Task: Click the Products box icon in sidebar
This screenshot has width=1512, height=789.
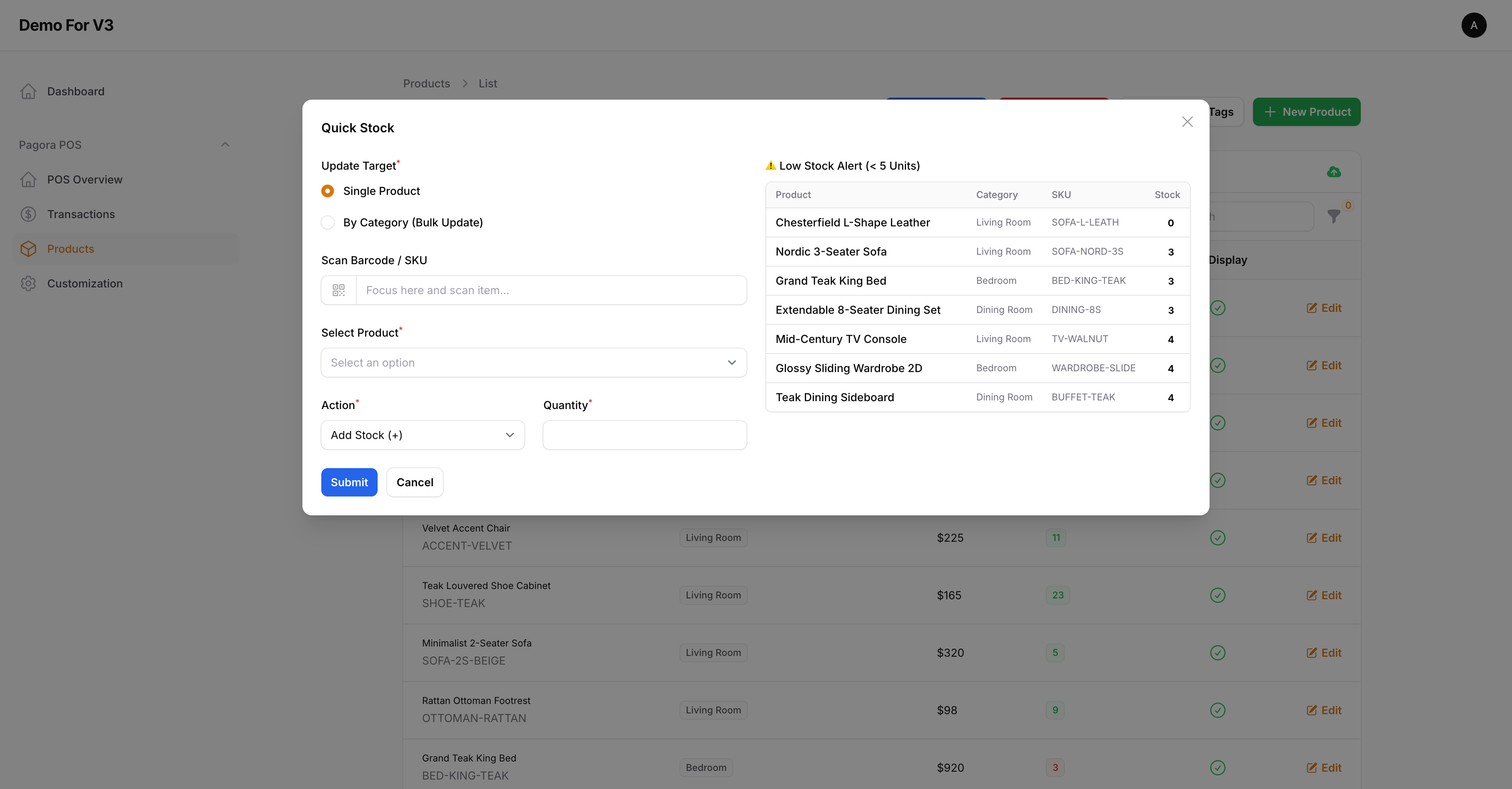Action: [28, 249]
